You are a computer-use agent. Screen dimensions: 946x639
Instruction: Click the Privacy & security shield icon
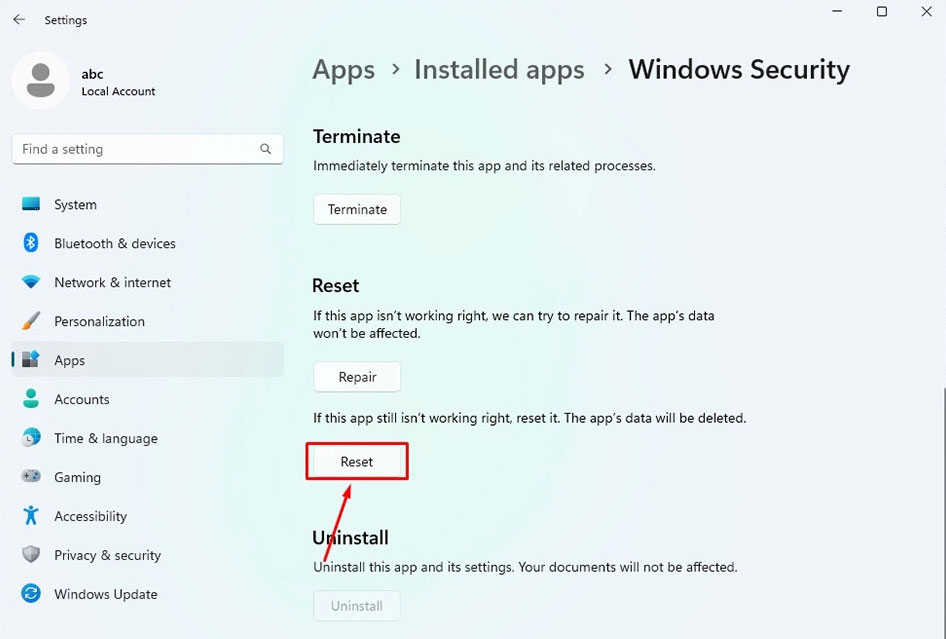[32, 555]
